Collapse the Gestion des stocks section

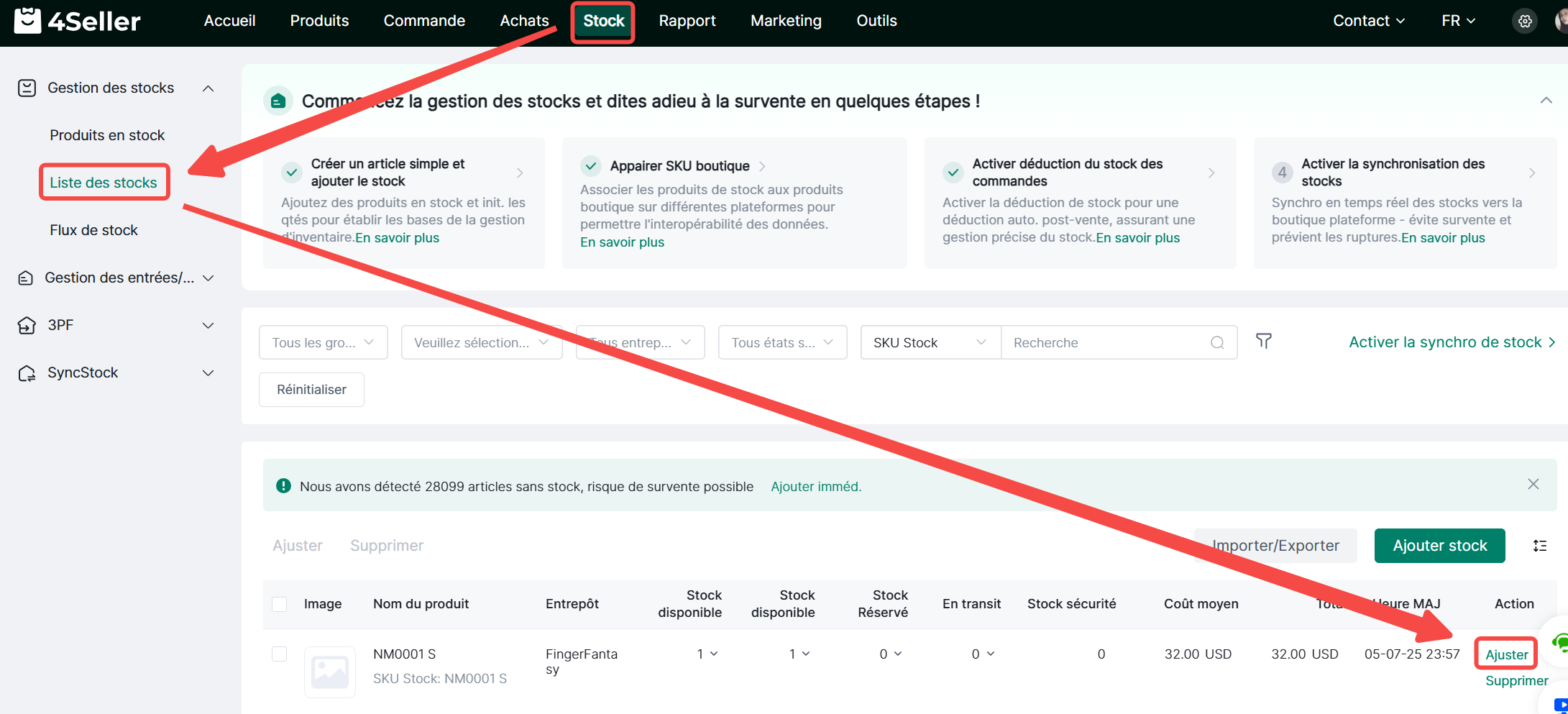tap(208, 88)
